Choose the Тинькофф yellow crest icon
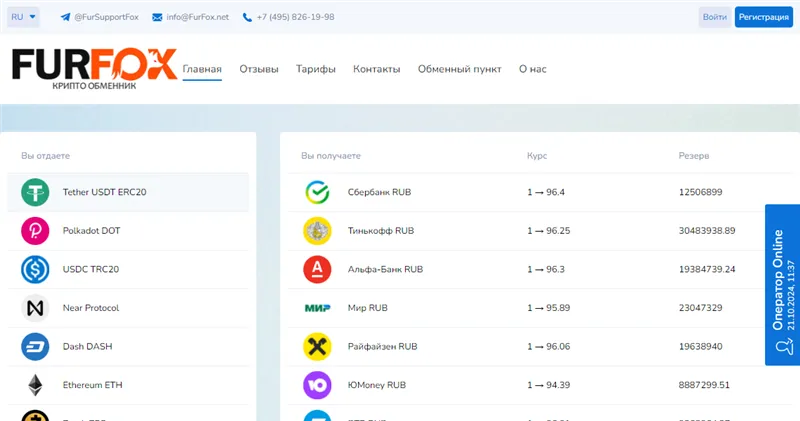800x421 pixels. pyautogui.click(x=317, y=231)
